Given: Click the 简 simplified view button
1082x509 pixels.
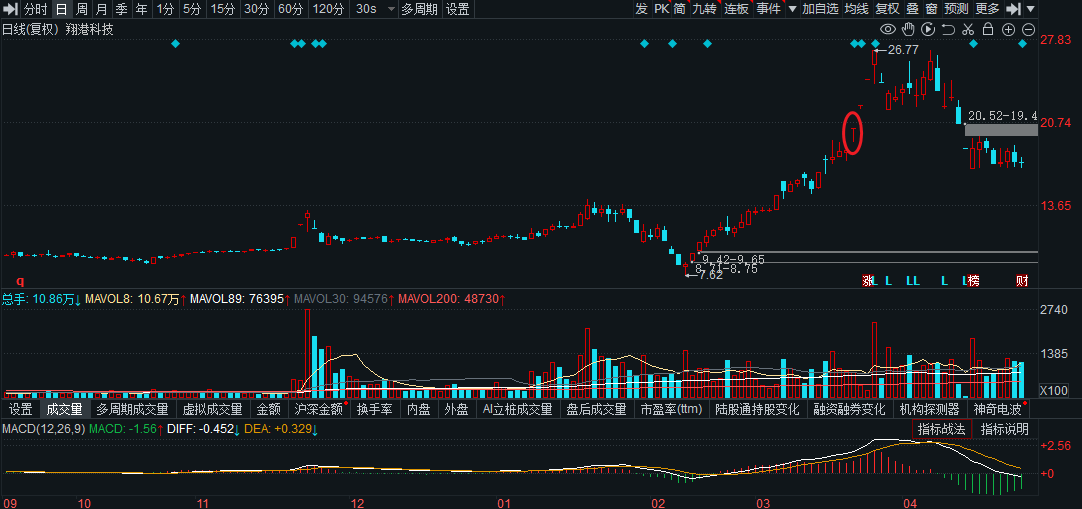Looking at the screenshot, I should (x=680, y=9).
